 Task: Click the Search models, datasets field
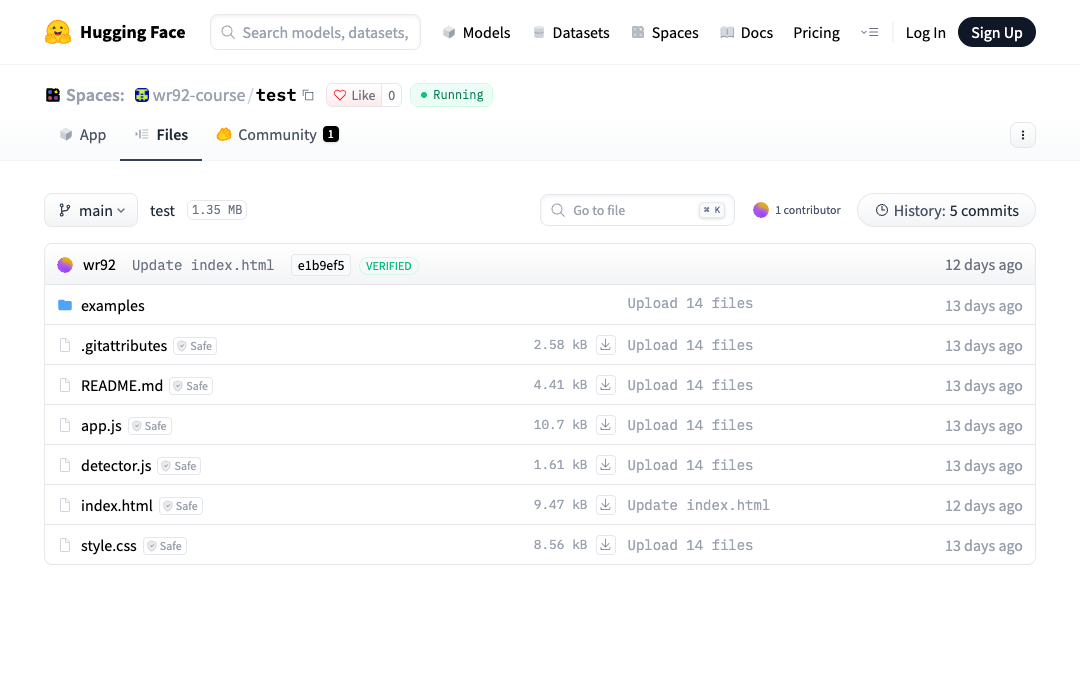pos(315,32)
